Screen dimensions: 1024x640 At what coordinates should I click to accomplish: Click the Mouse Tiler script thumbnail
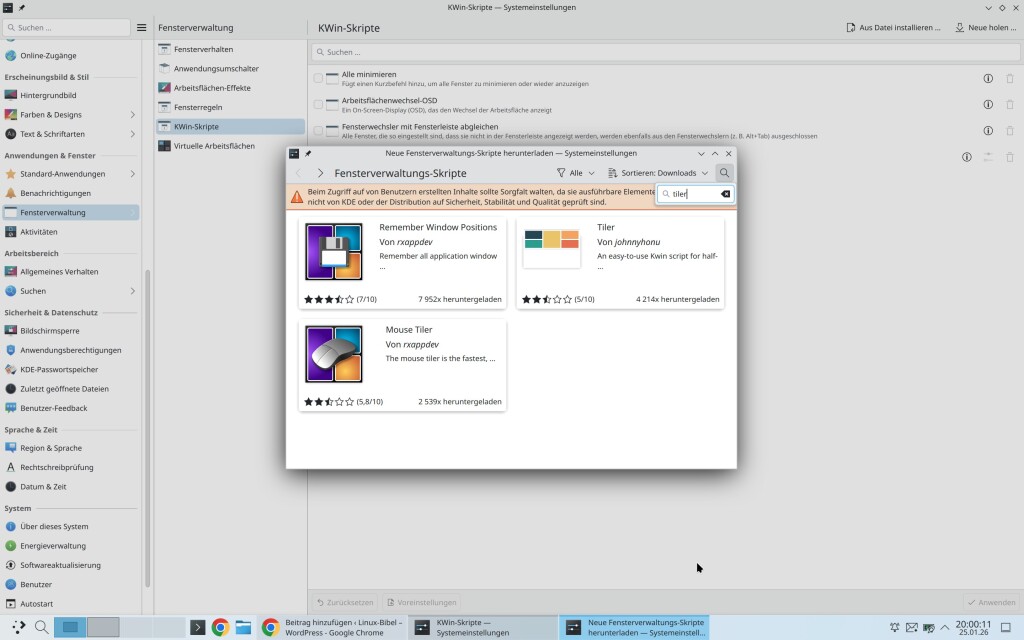tap(334, 354)
